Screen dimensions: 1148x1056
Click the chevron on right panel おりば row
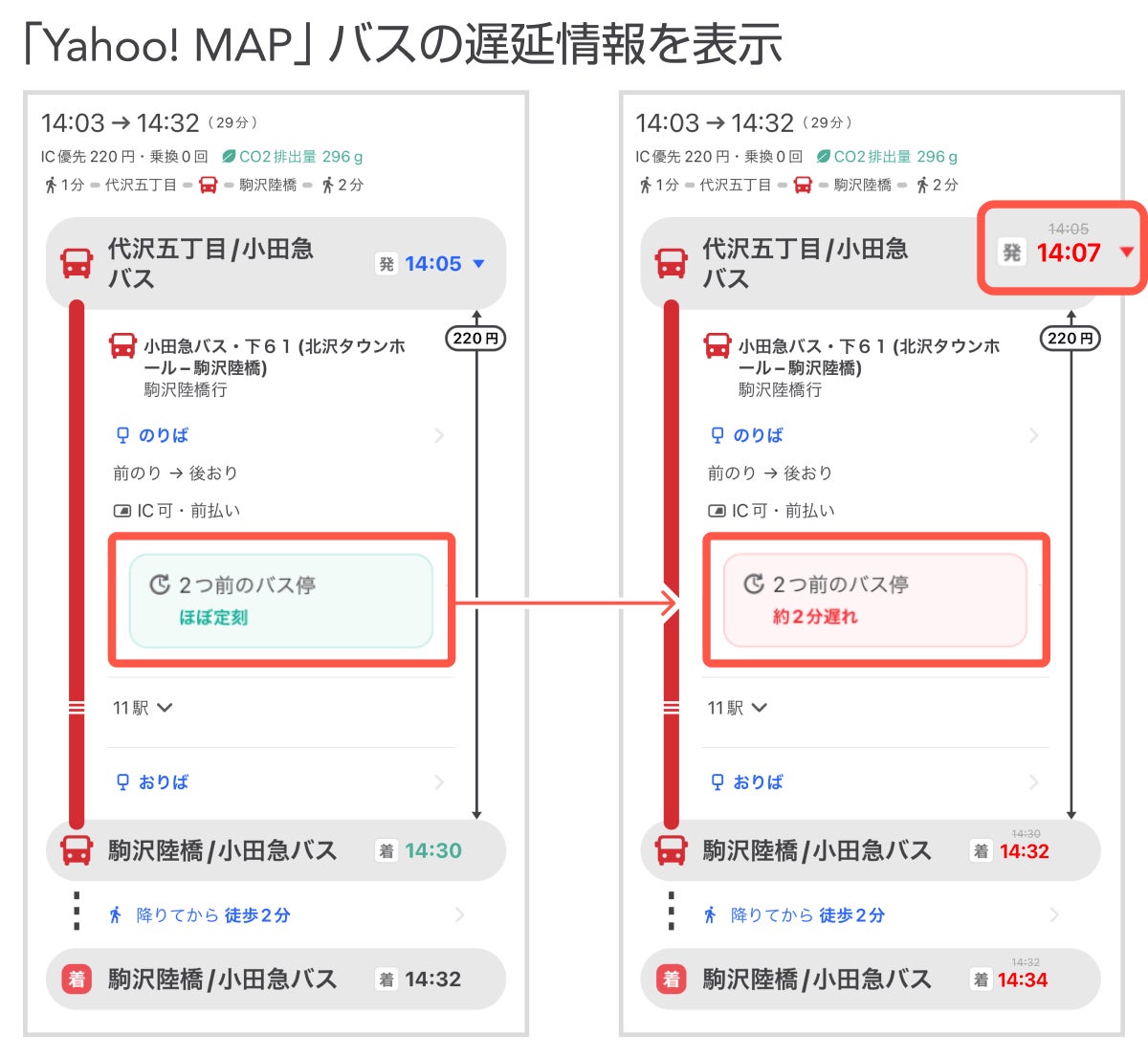[1034, 782]
